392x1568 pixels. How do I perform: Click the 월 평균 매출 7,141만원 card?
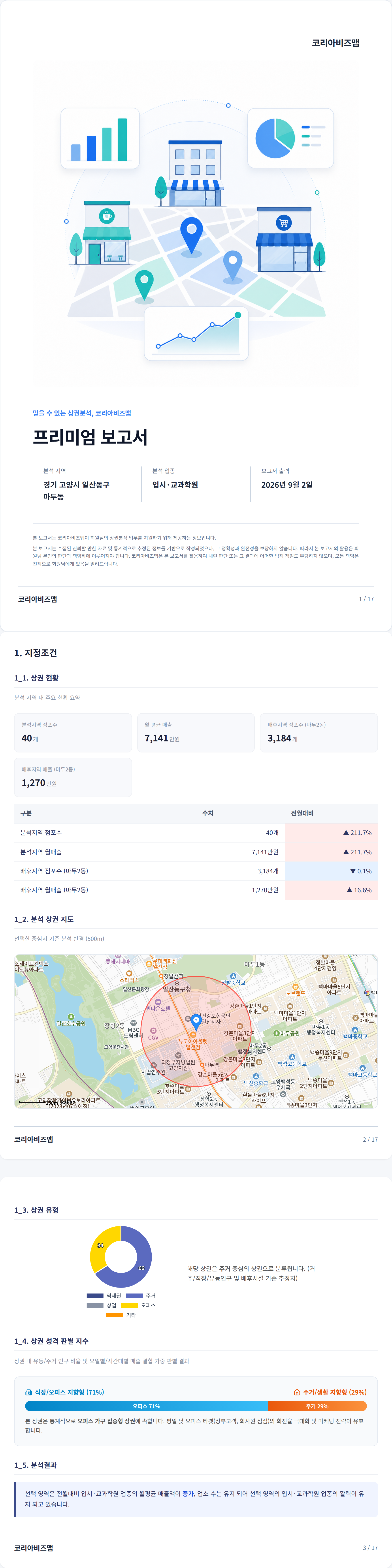click(x=196, y=733)
